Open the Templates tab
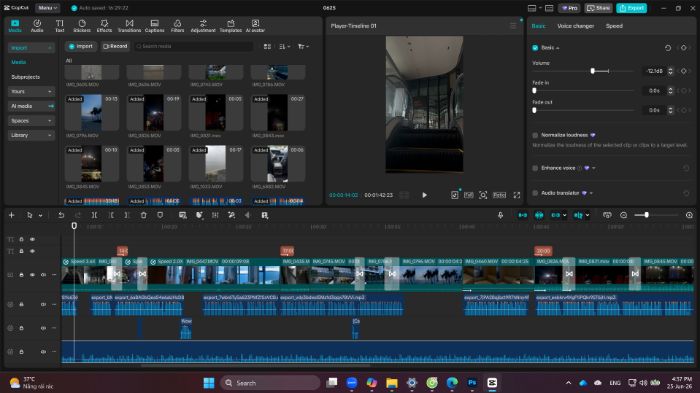Image resolution: width=700 pixels, height=393 pixels. tap(230, 26)
